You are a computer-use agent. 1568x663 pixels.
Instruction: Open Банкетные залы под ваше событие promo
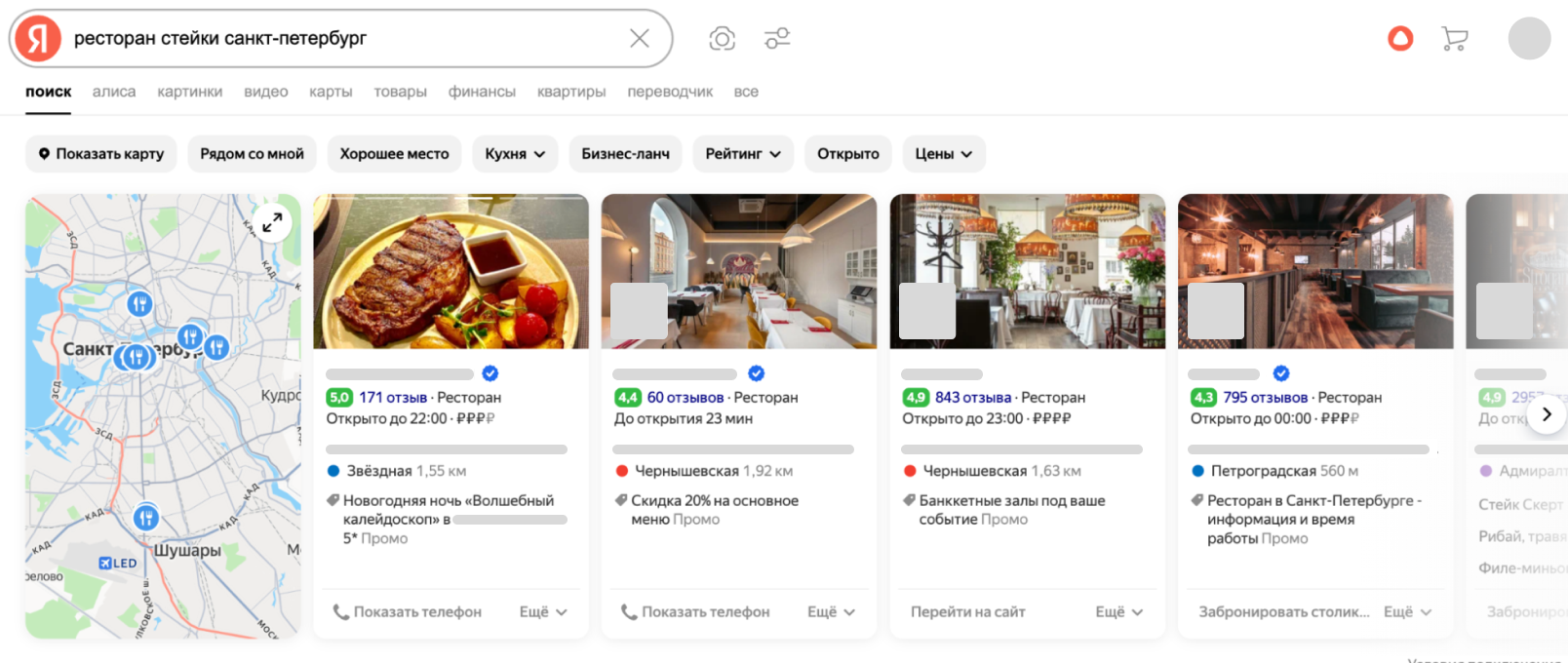pos(1012,510)
